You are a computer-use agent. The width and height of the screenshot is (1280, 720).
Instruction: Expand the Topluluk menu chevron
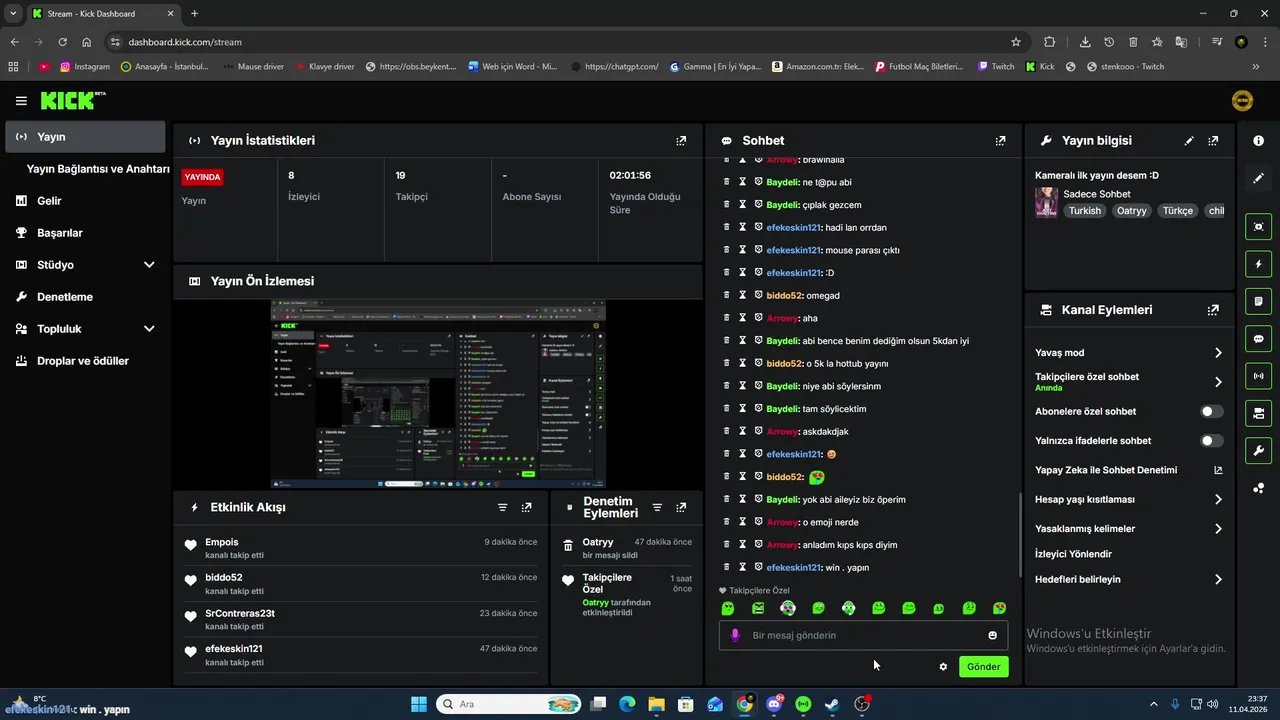pos(149,329)
